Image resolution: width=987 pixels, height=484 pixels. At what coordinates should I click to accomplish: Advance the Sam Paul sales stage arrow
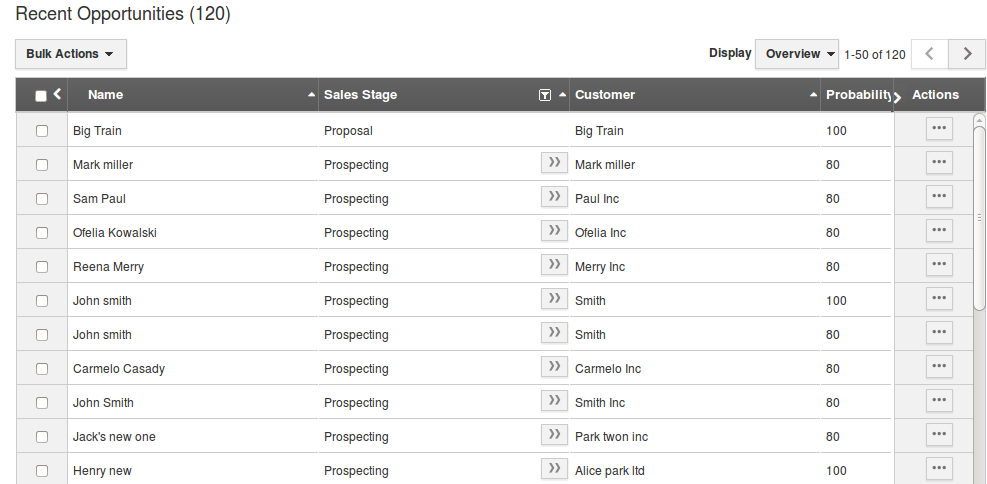click(555, 196)
